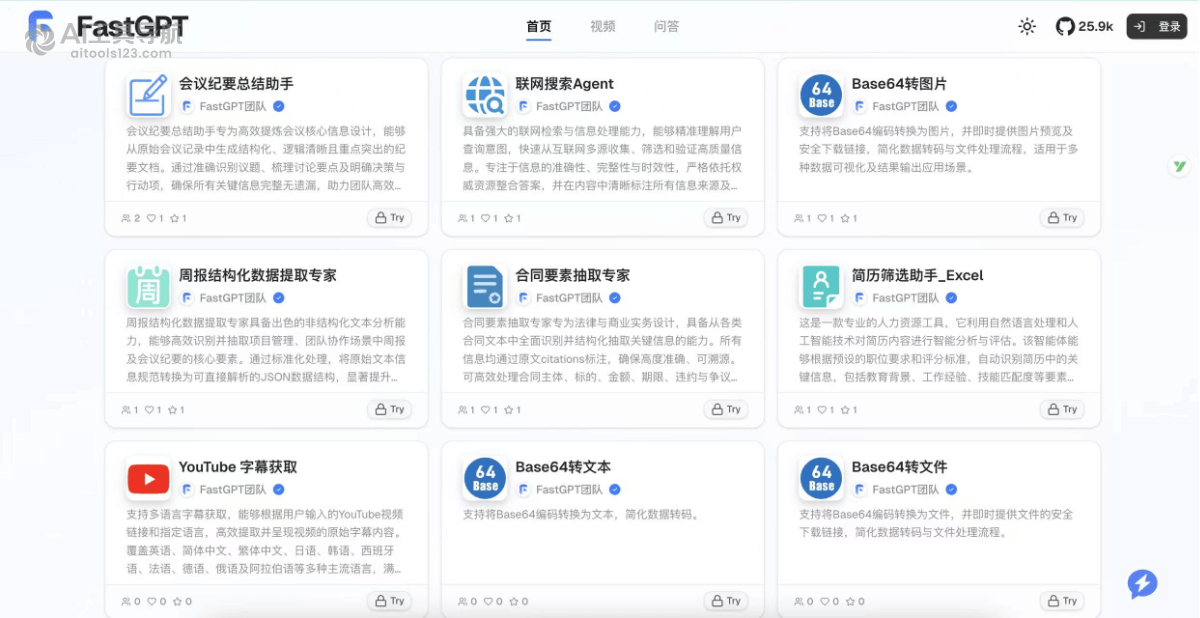Like the Base64转文件 card heart icon
The width and height of the screenshot is (1200, 618).
825,602
